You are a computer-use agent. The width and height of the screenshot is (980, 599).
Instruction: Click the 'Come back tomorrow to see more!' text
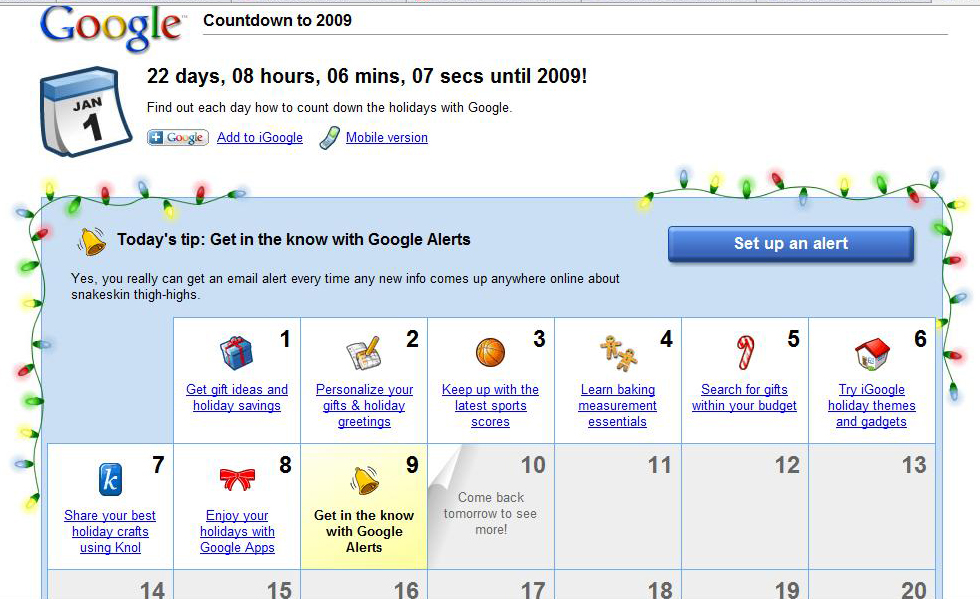click(x=491, y=513)
